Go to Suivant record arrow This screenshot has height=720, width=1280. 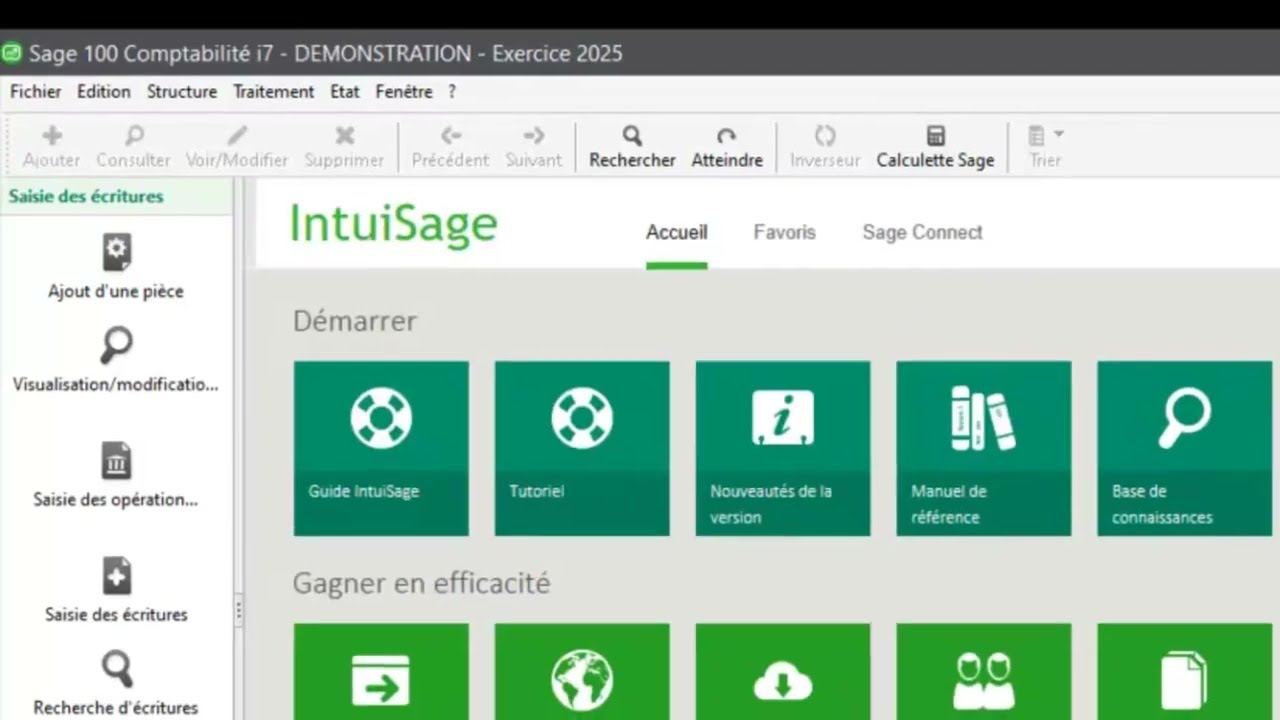534,135
